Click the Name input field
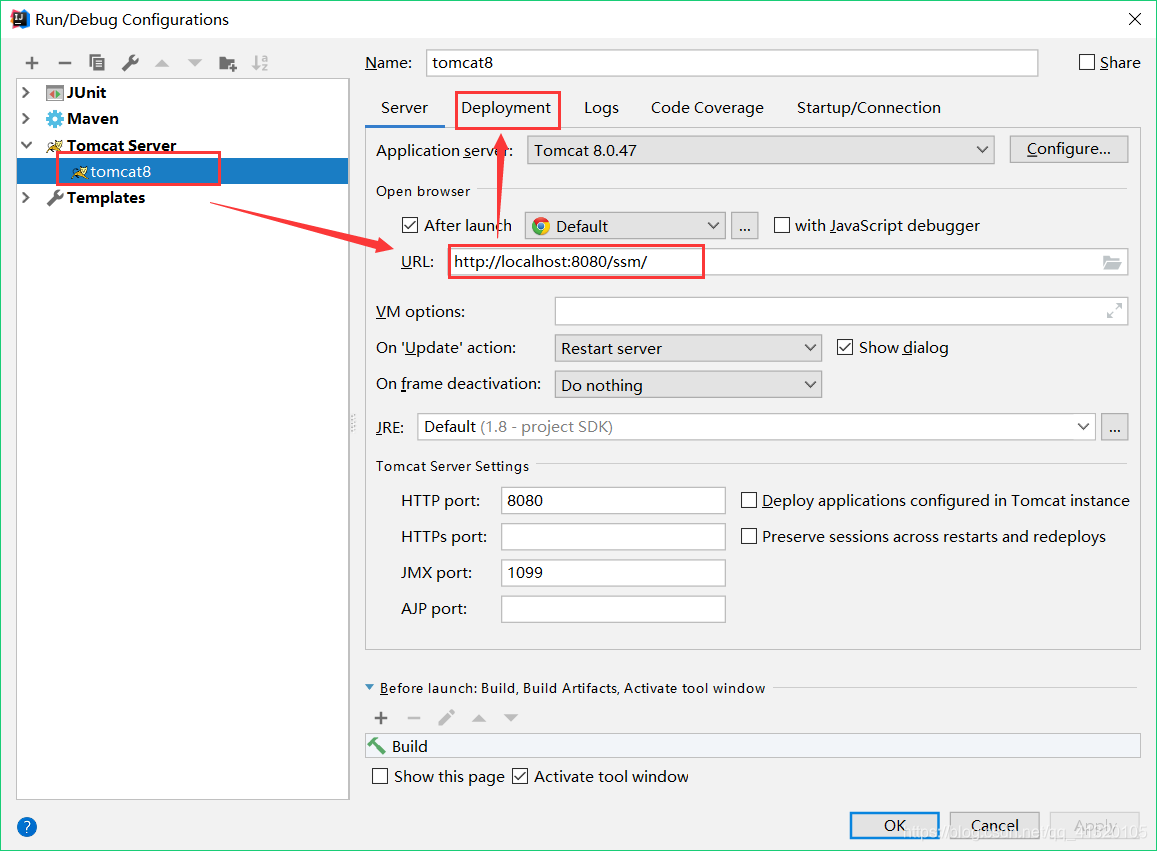 732,63
